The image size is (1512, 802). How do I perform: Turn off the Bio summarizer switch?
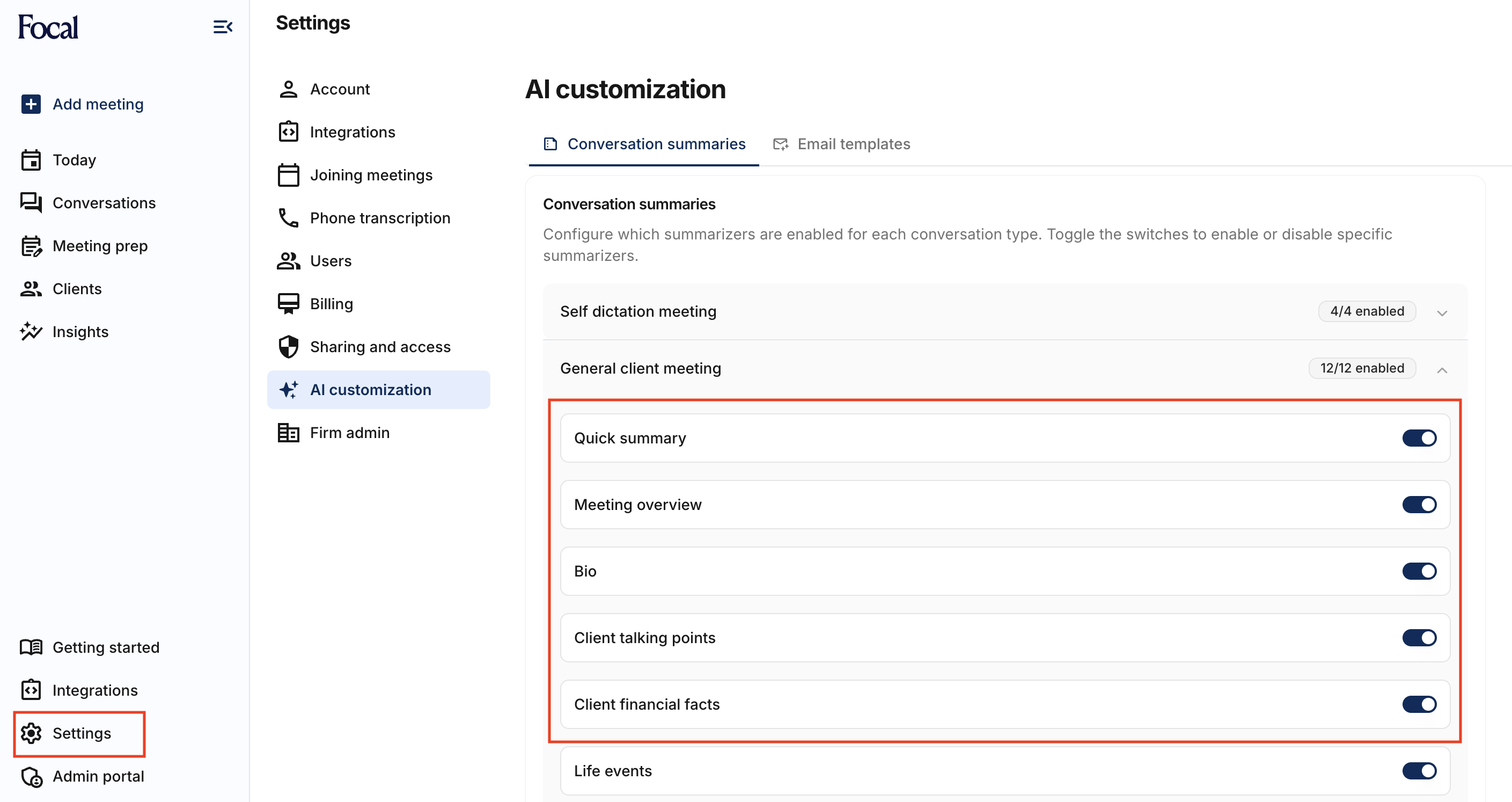click(x=1419, y=571)
